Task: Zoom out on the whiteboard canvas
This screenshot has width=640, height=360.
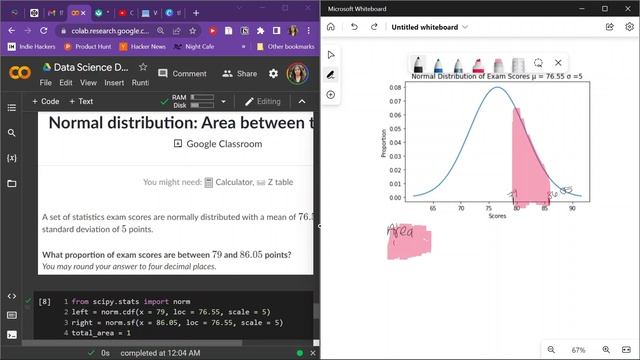Action: pos(551,350)
